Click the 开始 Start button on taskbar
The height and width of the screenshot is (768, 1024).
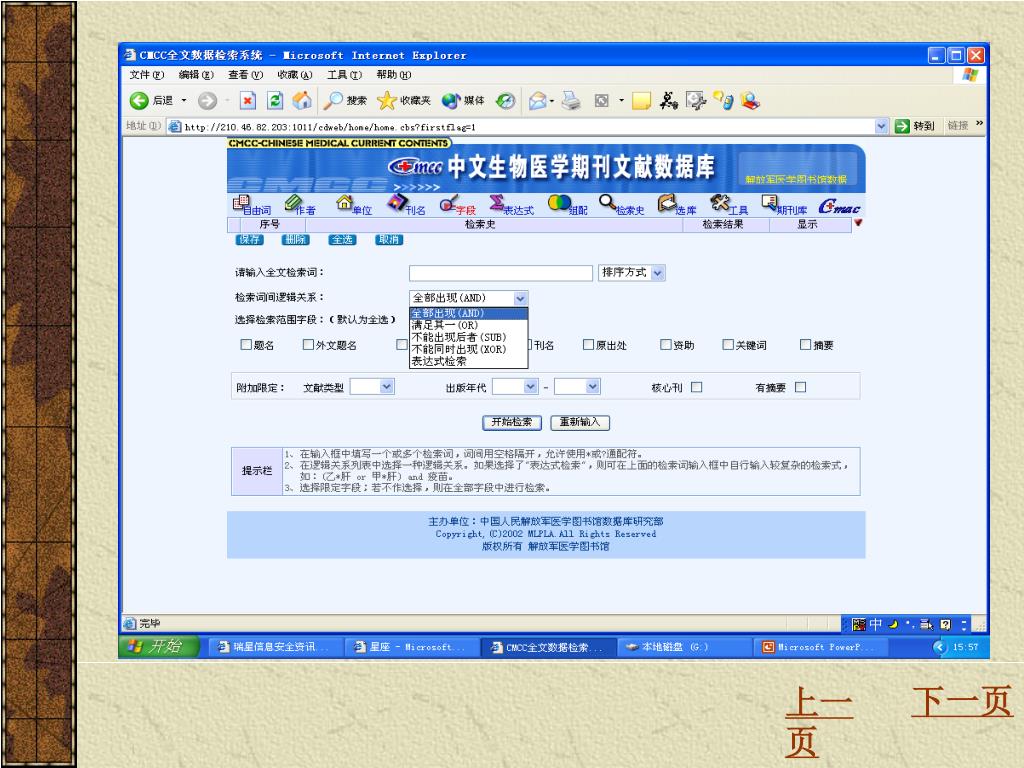pos(159,647)
